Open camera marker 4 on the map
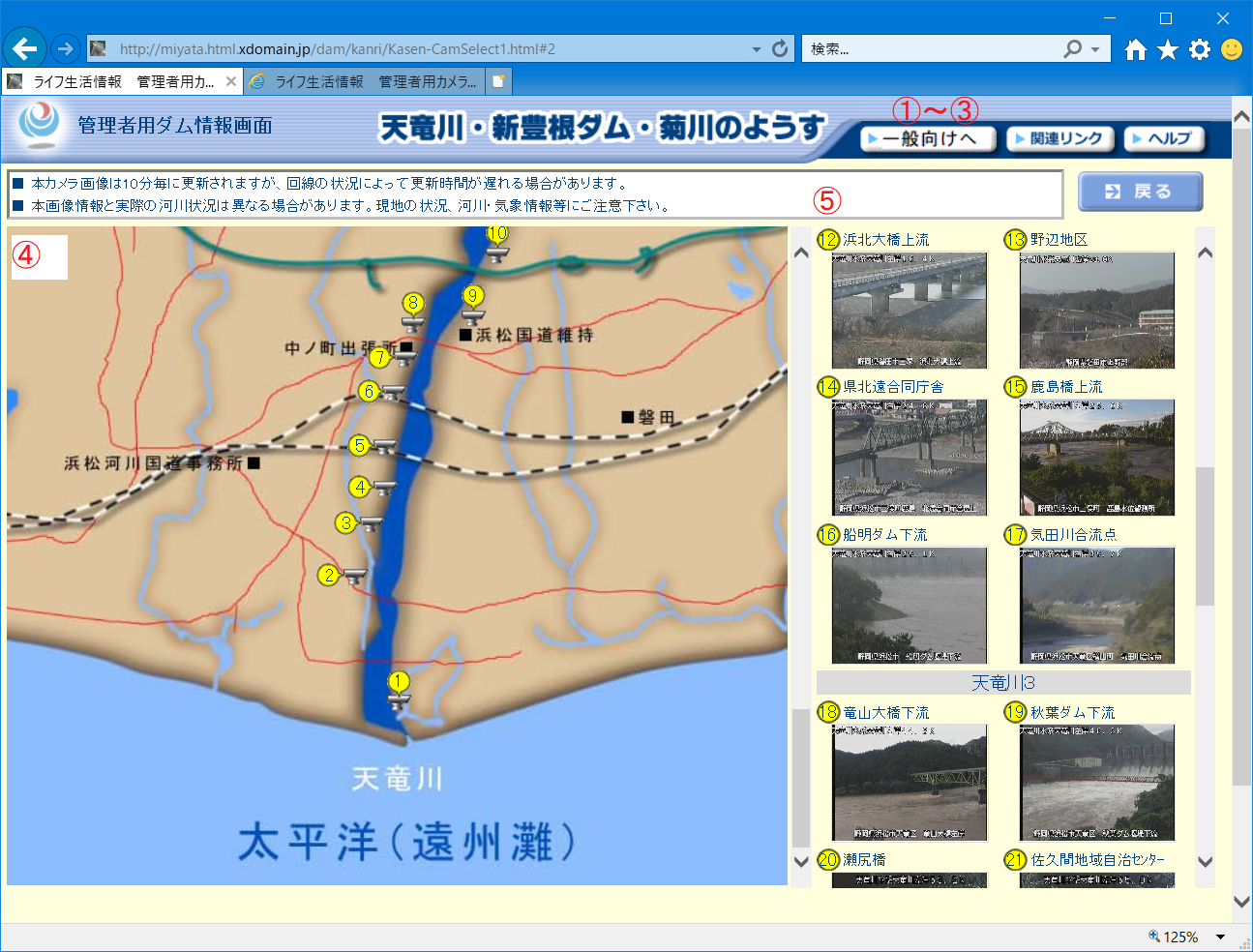The width and height of the screenshot is (1253, 952). (x=360, y=487)
